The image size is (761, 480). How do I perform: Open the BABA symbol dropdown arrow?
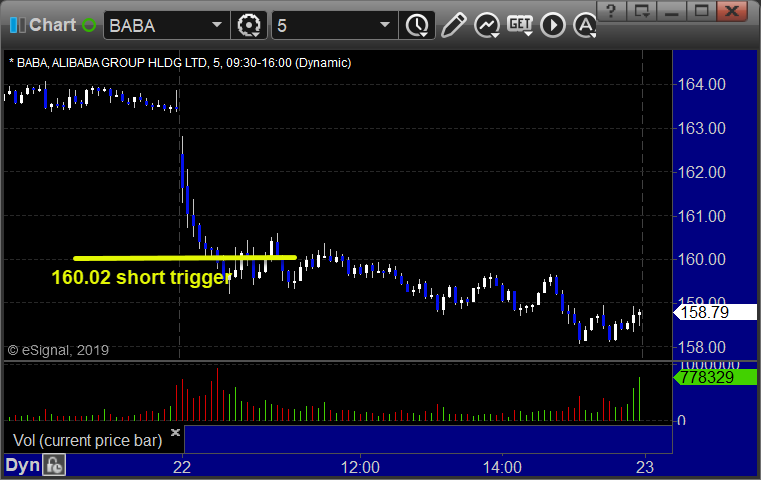216,25
